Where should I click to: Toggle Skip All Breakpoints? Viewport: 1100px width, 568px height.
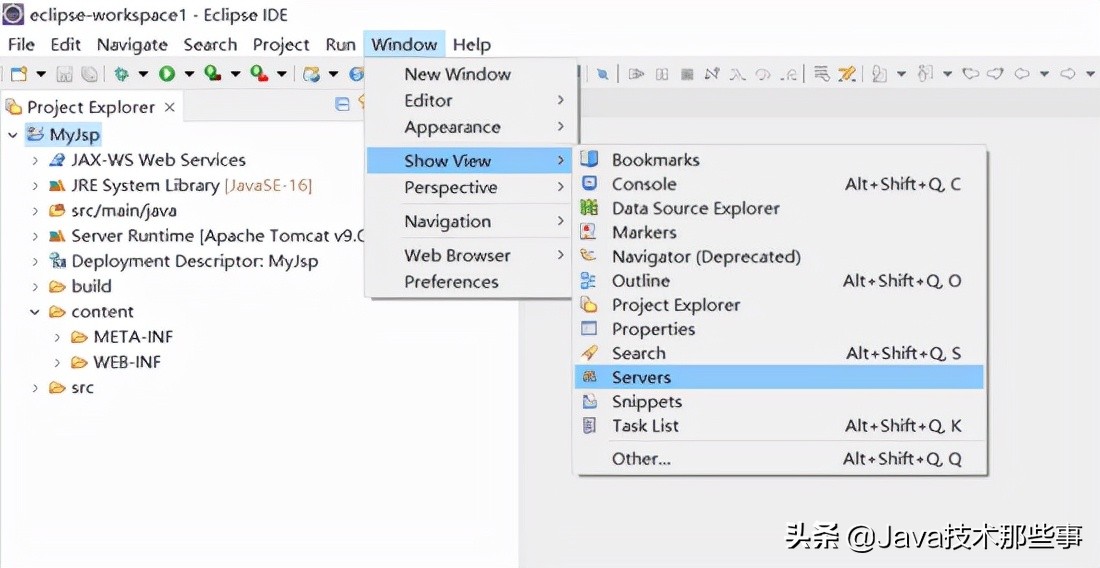(x=603, y=74)
